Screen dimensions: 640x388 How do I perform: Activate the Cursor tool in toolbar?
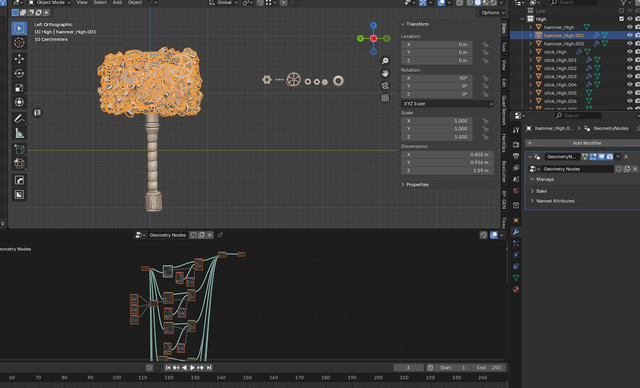click(19, 43)
